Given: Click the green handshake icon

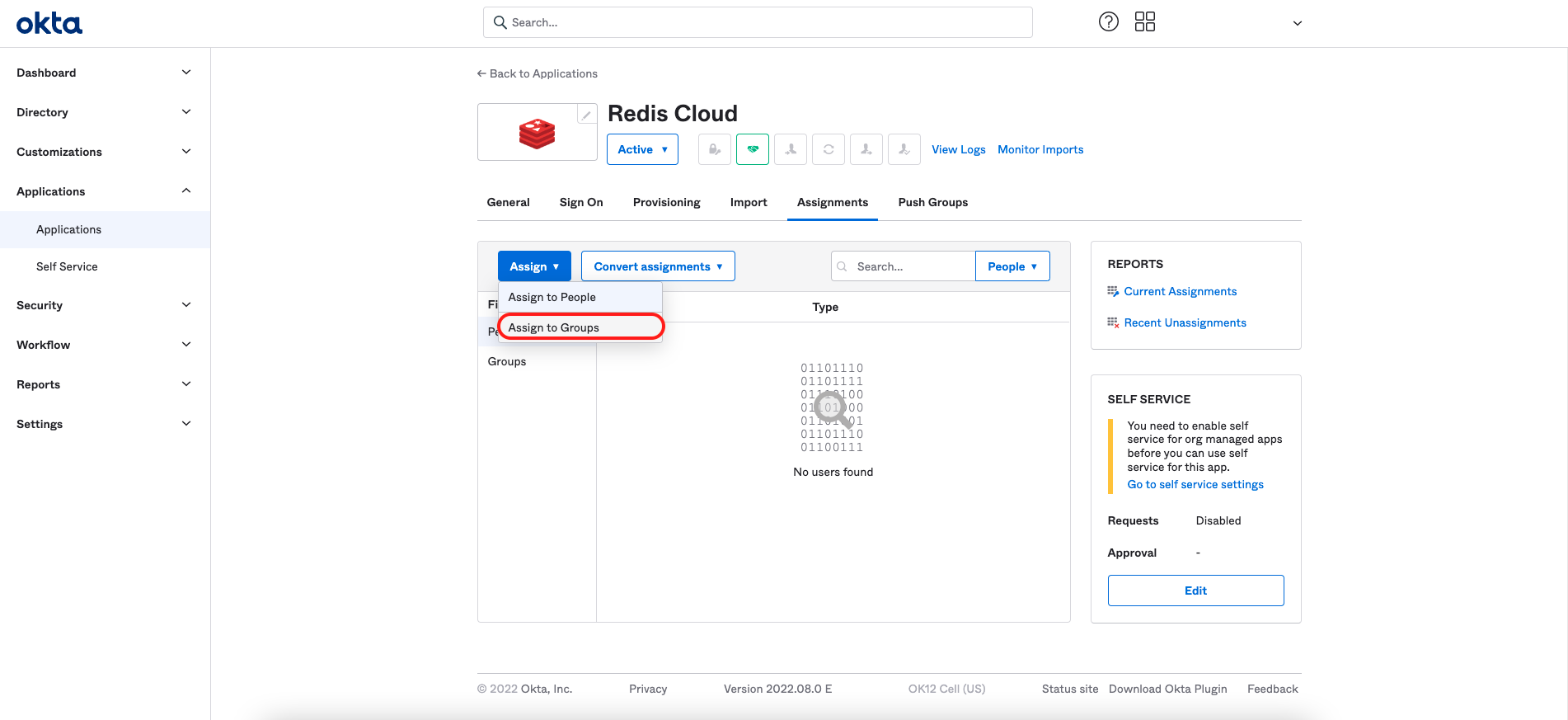Looking at the screenshot, I should (x=752, y=149).
